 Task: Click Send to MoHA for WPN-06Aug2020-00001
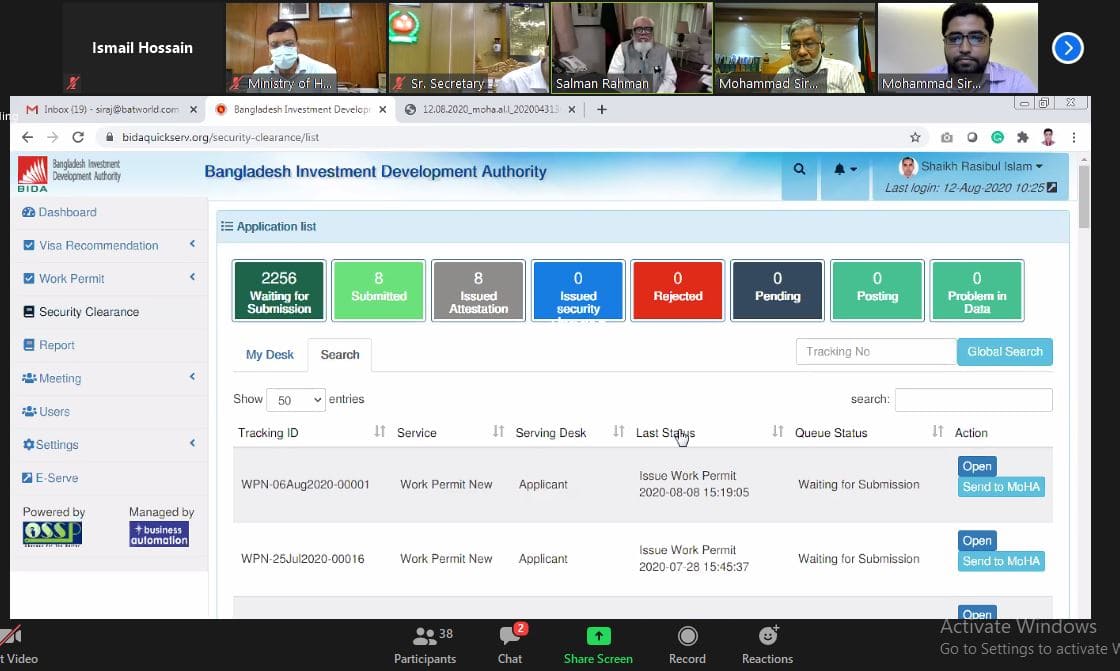(x=1000, y=487)
